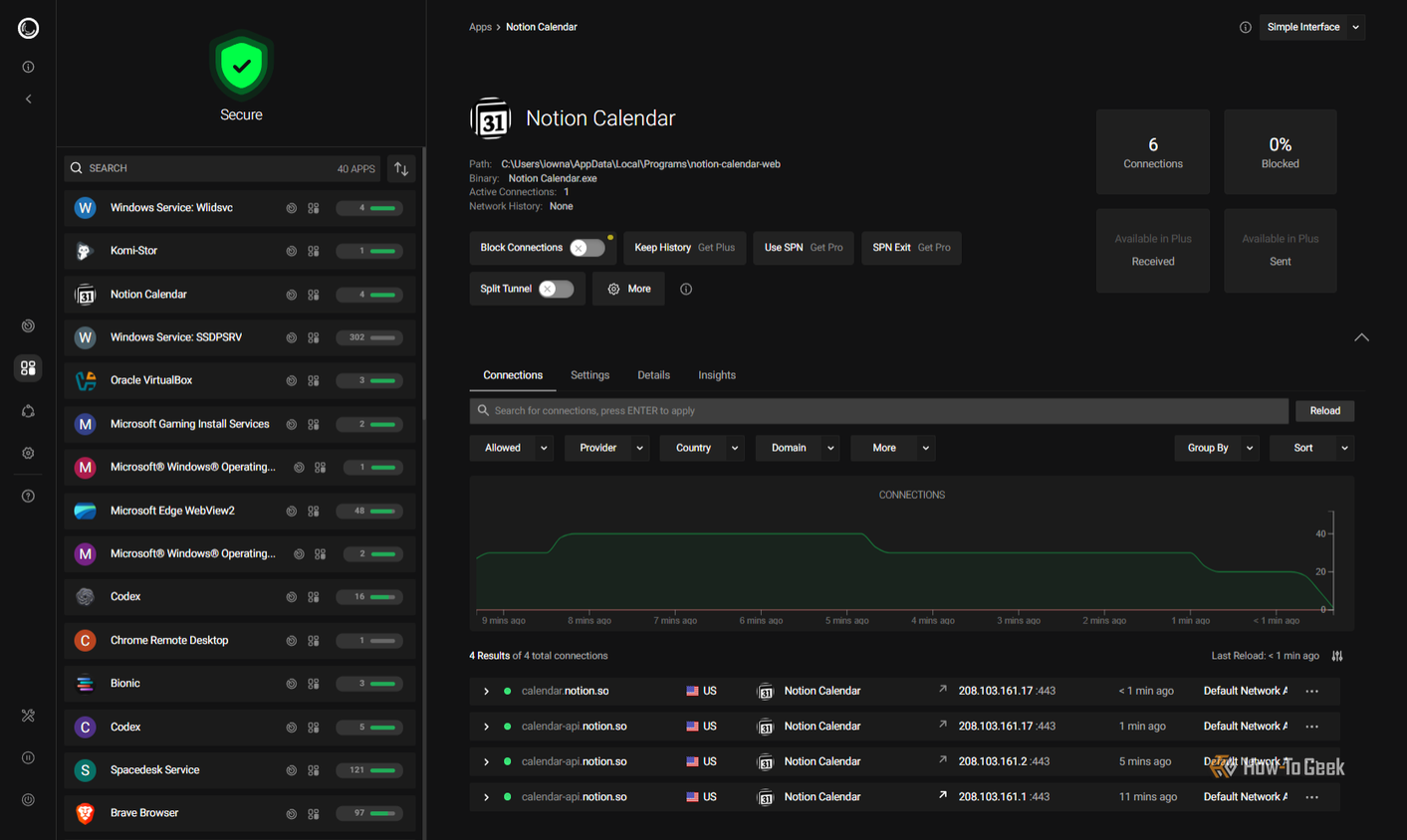Click the info icon next to More button
Viewport: 1407px width, 840px height.
pyautogui.click(x=686, y=290)
